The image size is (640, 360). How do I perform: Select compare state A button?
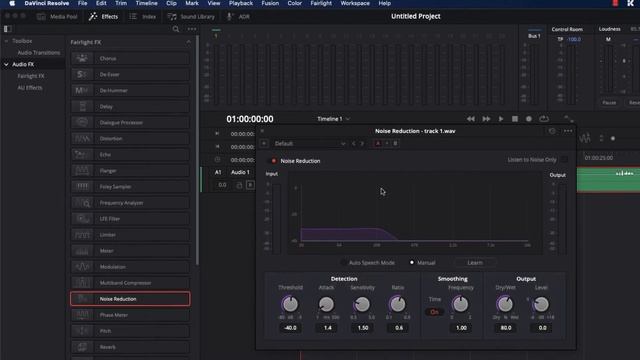[378, 144]
